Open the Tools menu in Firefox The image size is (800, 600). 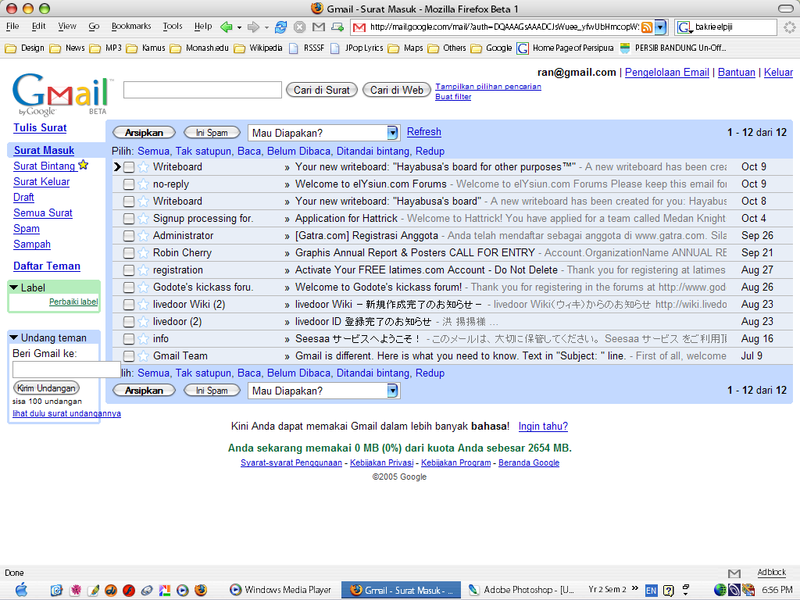point(172,26)
